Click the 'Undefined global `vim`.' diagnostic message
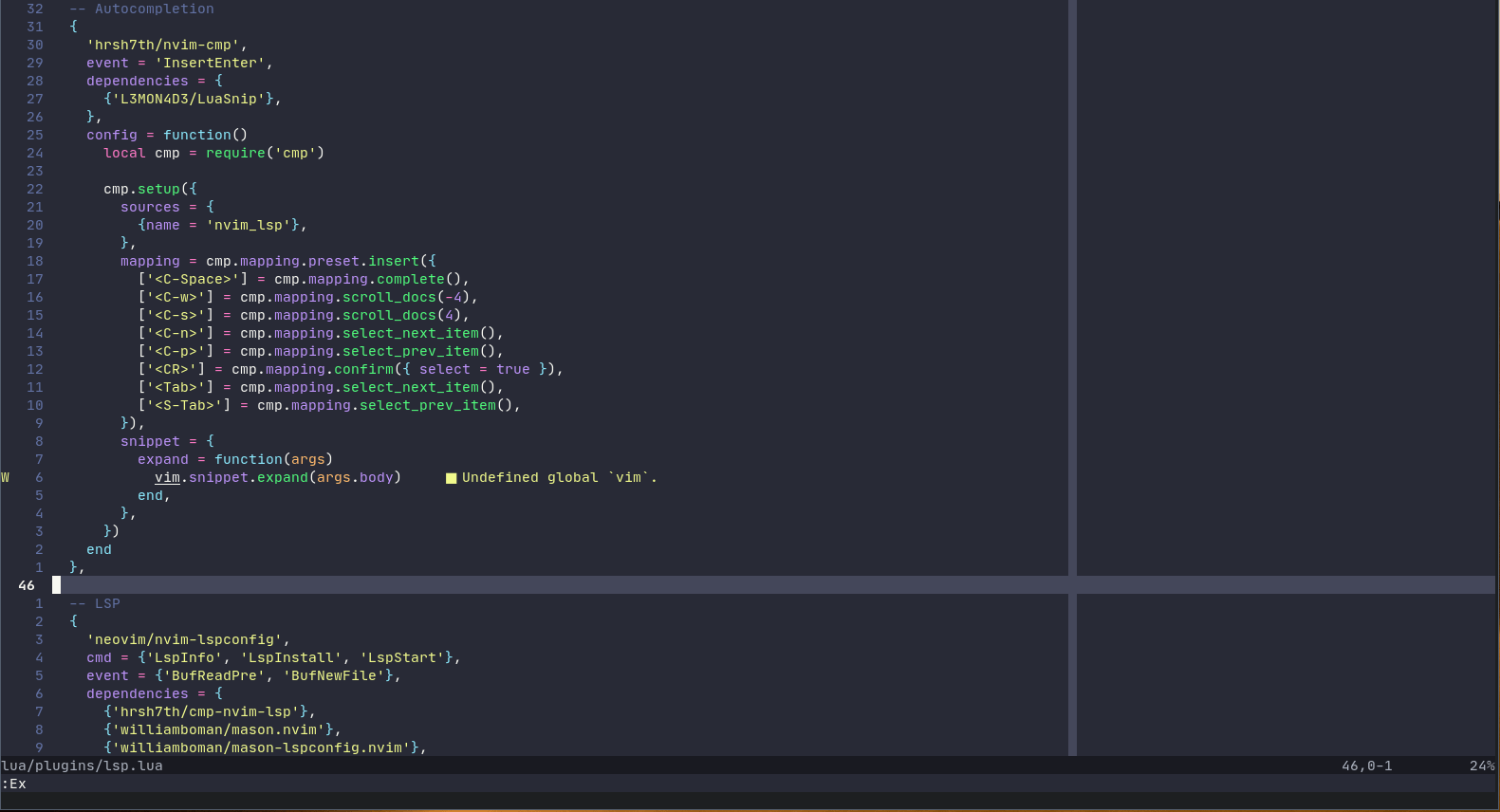This screenshot has height=812, width=1500. [560, 477]
